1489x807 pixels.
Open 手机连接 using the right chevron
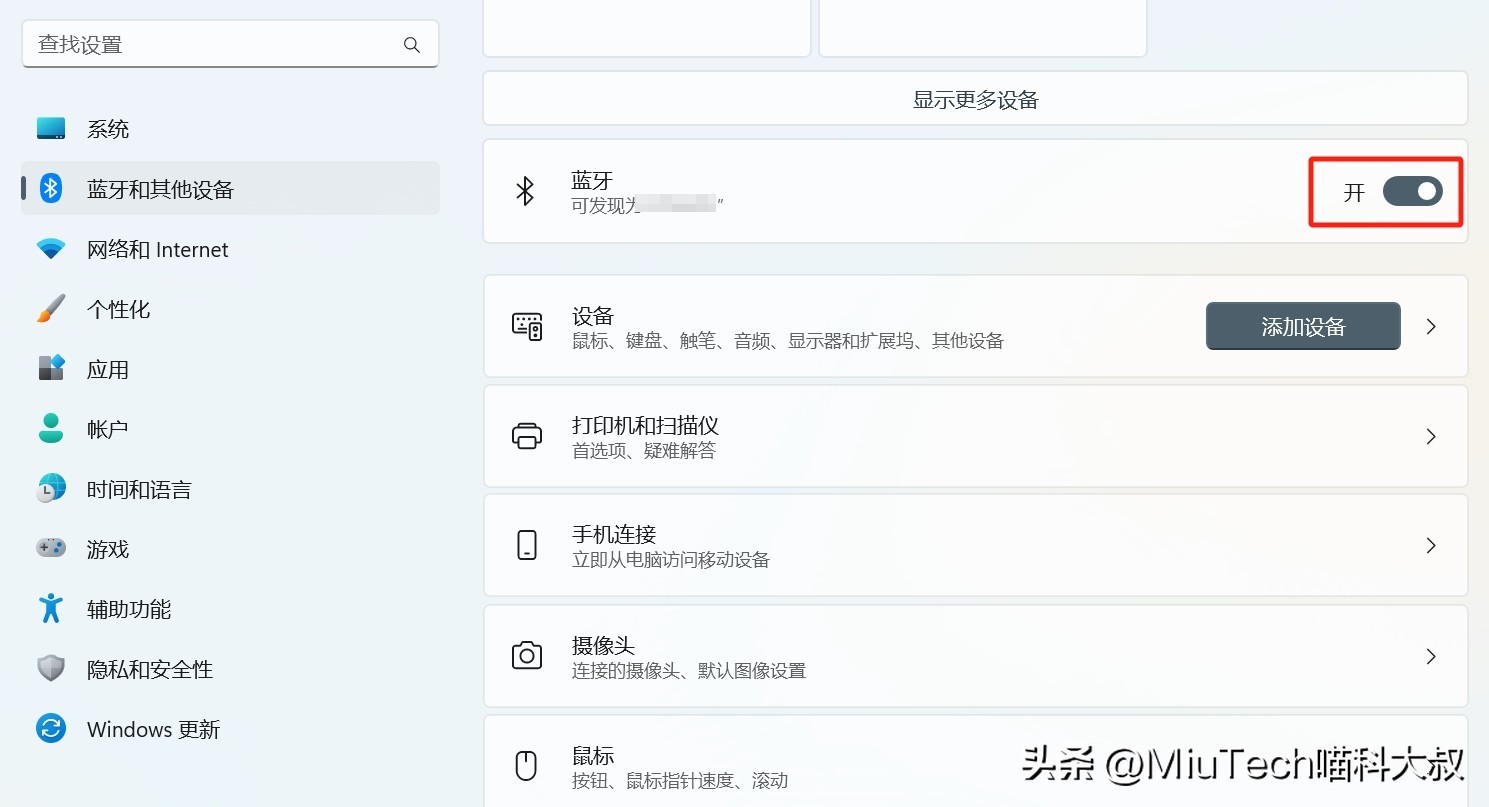[1431, 546]
